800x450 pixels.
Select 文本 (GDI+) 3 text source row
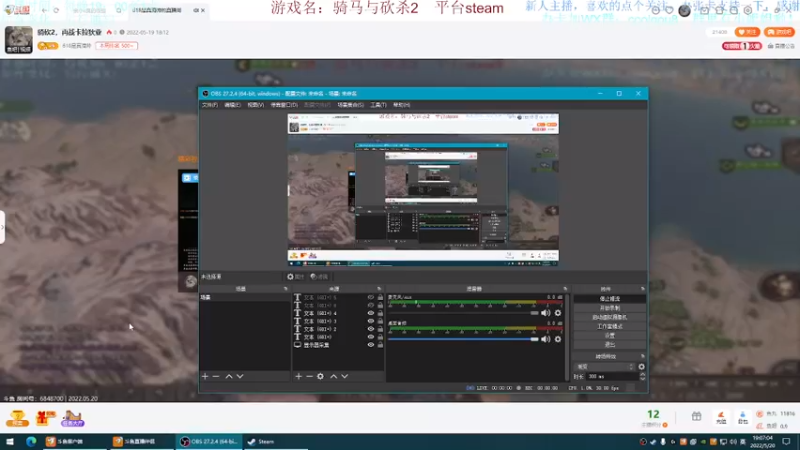[x=339, y=321]
